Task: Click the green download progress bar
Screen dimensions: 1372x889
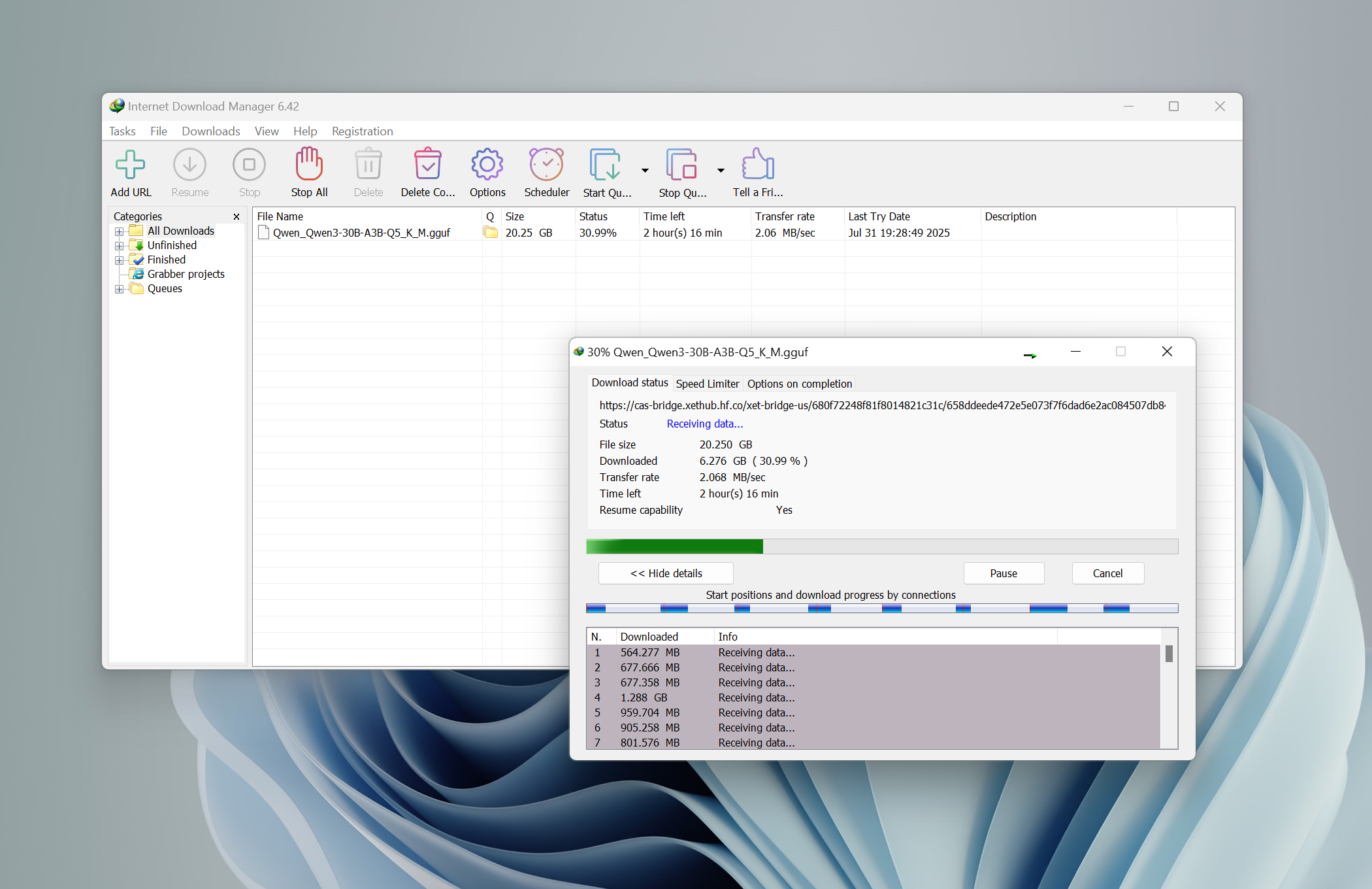Action: [x=882, y=546]
